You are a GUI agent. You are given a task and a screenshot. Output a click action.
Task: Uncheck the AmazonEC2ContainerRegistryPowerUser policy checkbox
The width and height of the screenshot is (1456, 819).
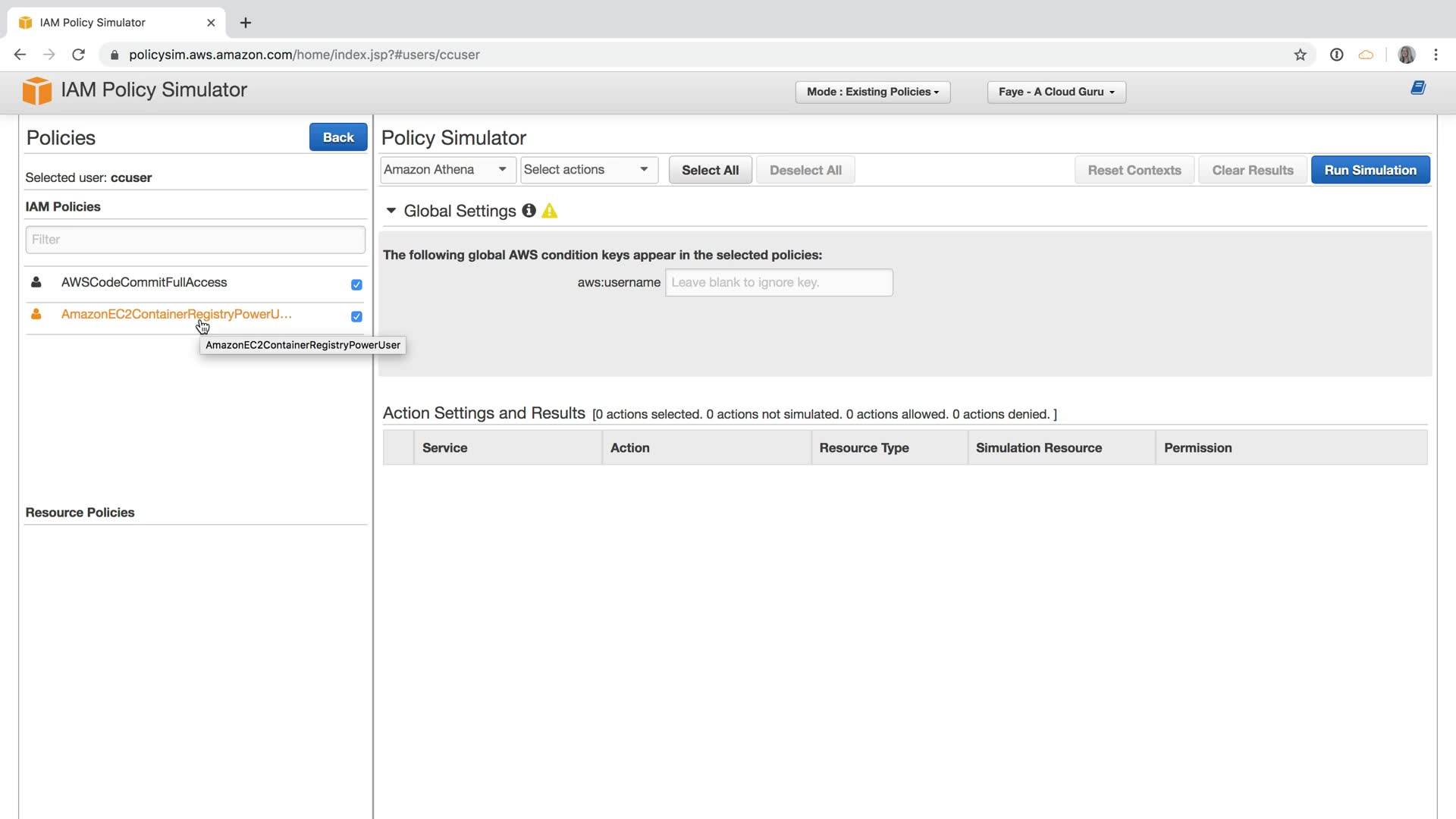click(x=356, y=317)
